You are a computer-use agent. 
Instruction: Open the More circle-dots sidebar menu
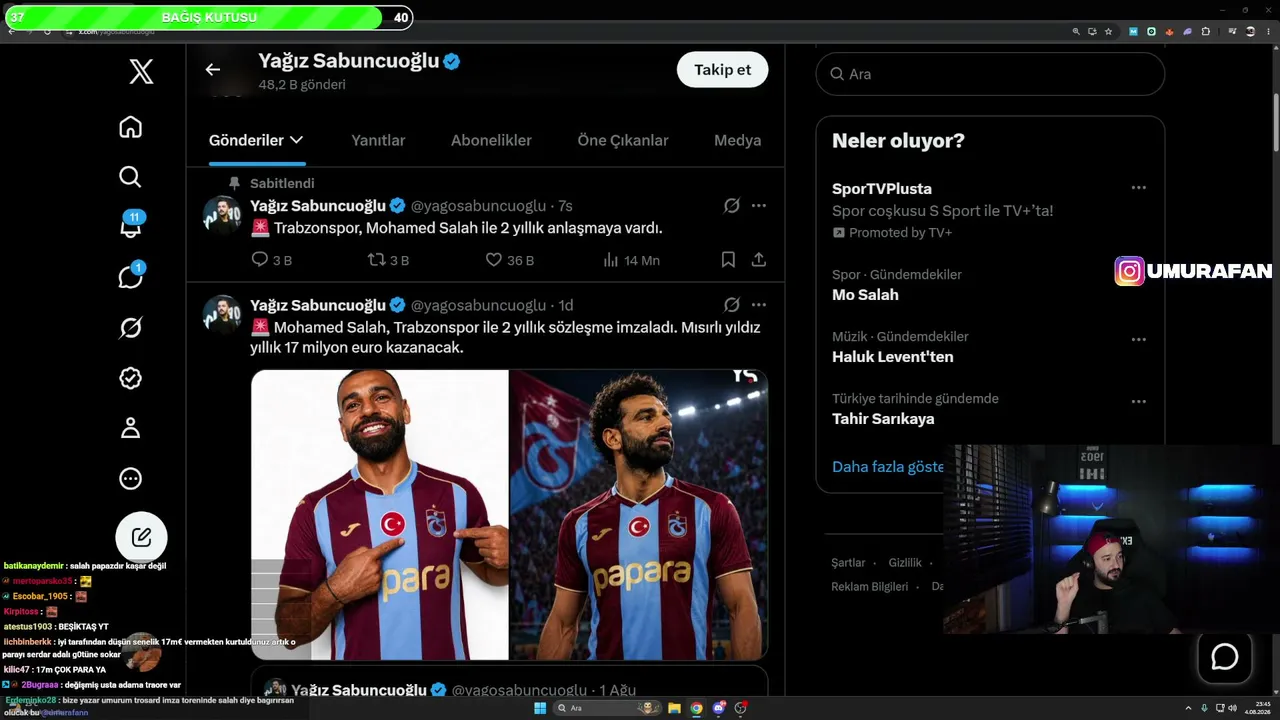(x=130, y=479)
